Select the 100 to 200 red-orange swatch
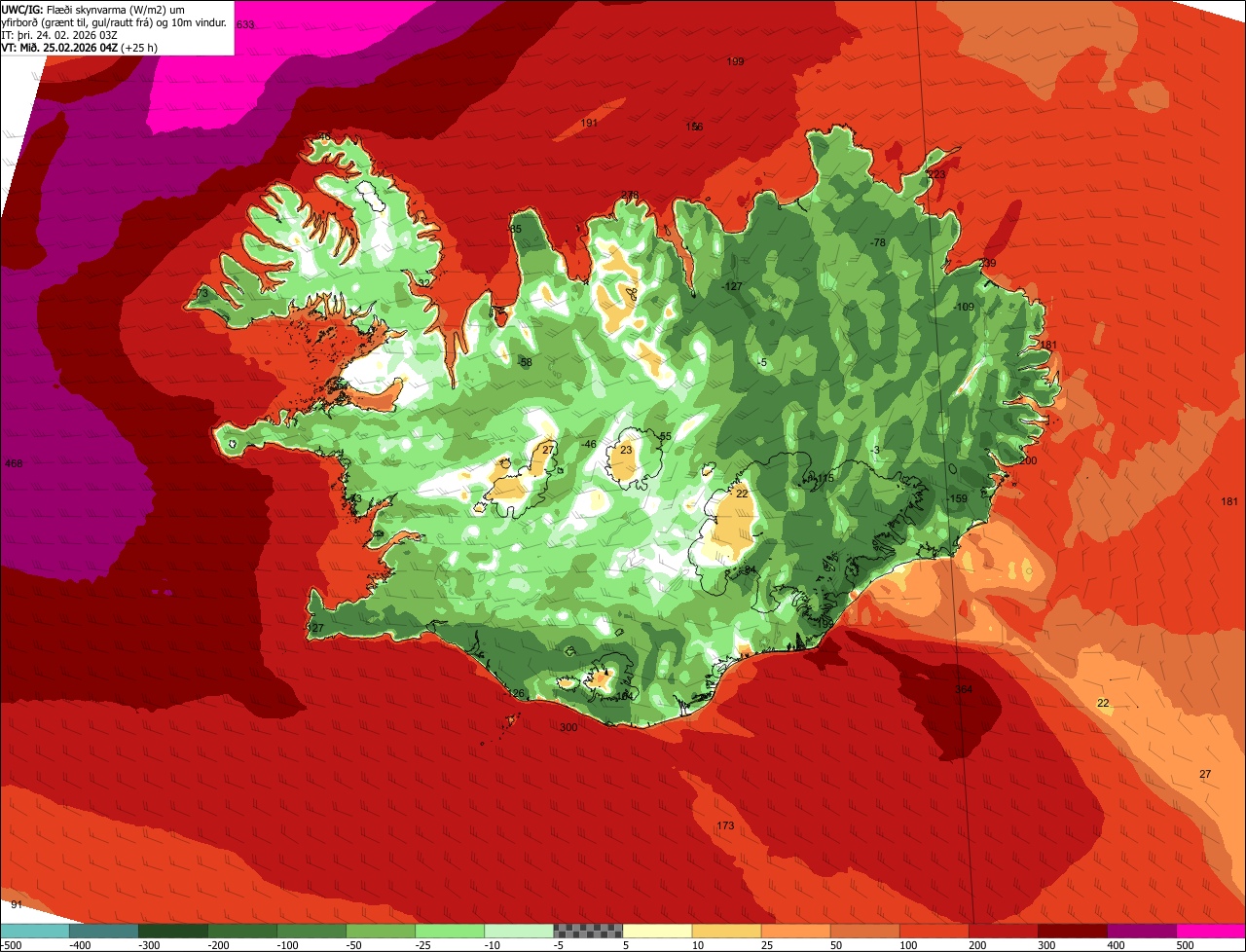 (934, 931)
